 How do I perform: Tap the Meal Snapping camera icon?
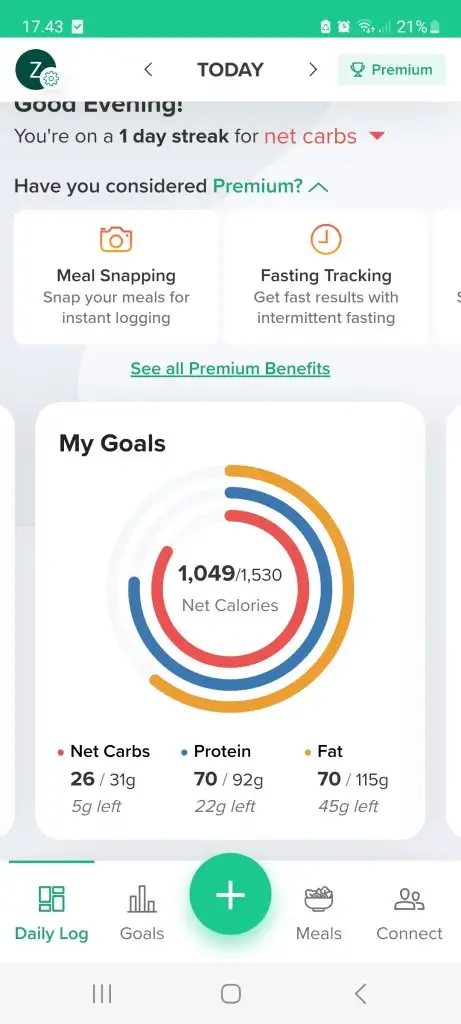click(116, 239)
